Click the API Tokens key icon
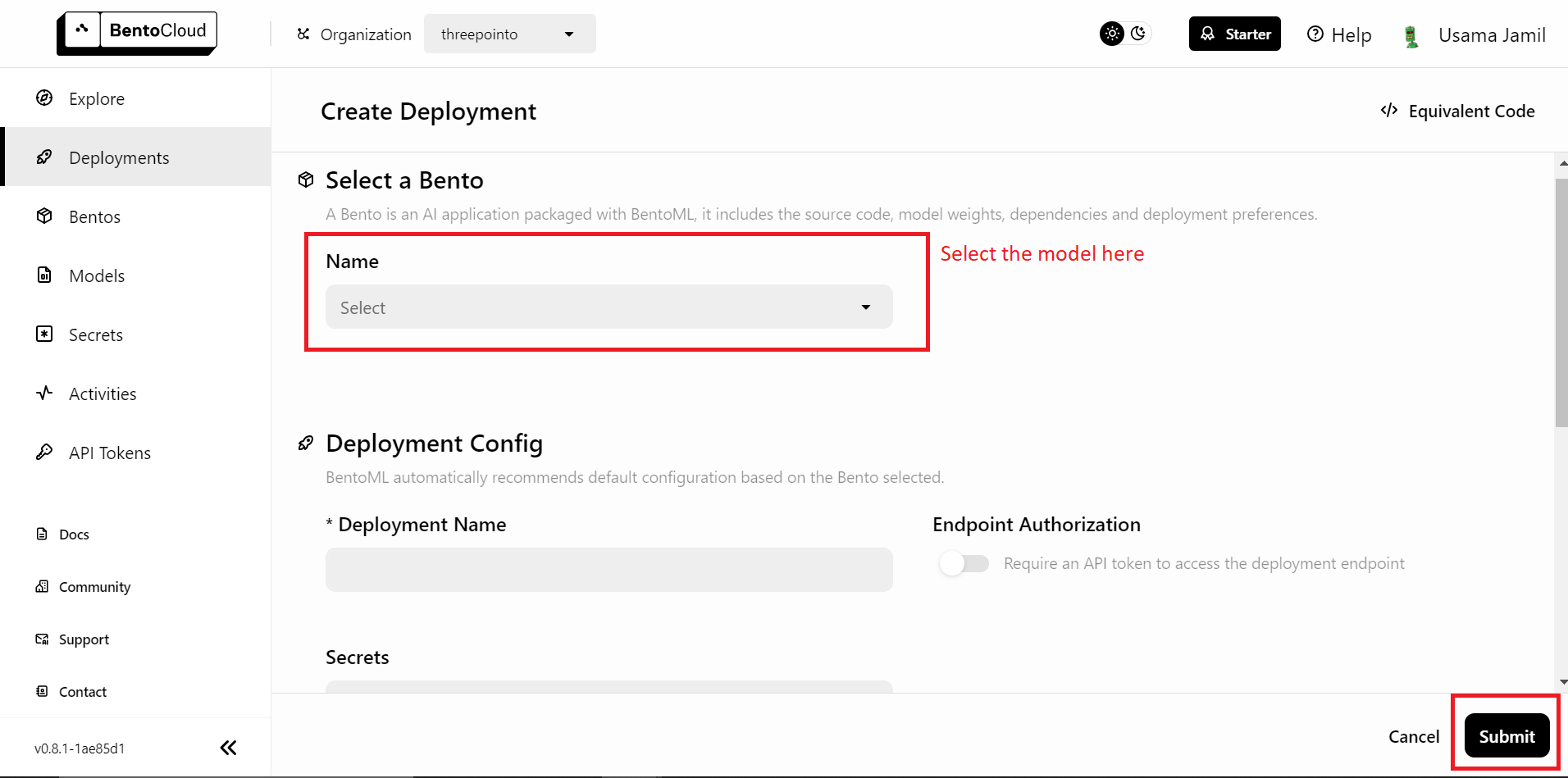This screenshot has width=1568, height=778. click(44, 453)
